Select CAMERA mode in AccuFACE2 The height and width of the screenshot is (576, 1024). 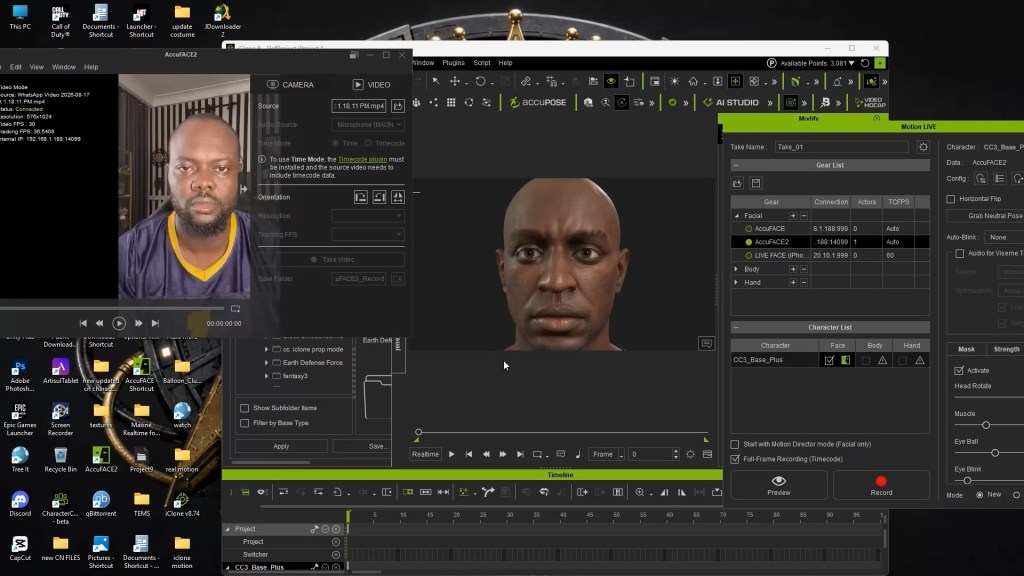[x=290, y=85]
